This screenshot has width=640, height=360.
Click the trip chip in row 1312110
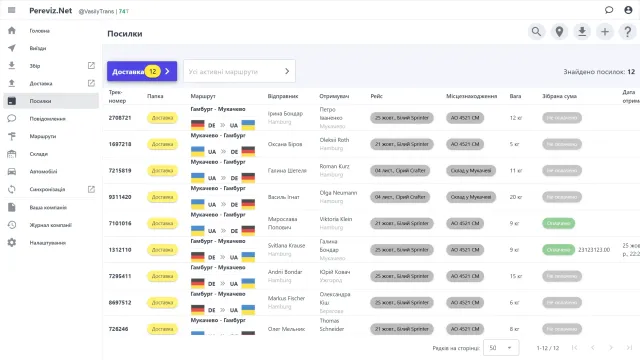[402, 250]
